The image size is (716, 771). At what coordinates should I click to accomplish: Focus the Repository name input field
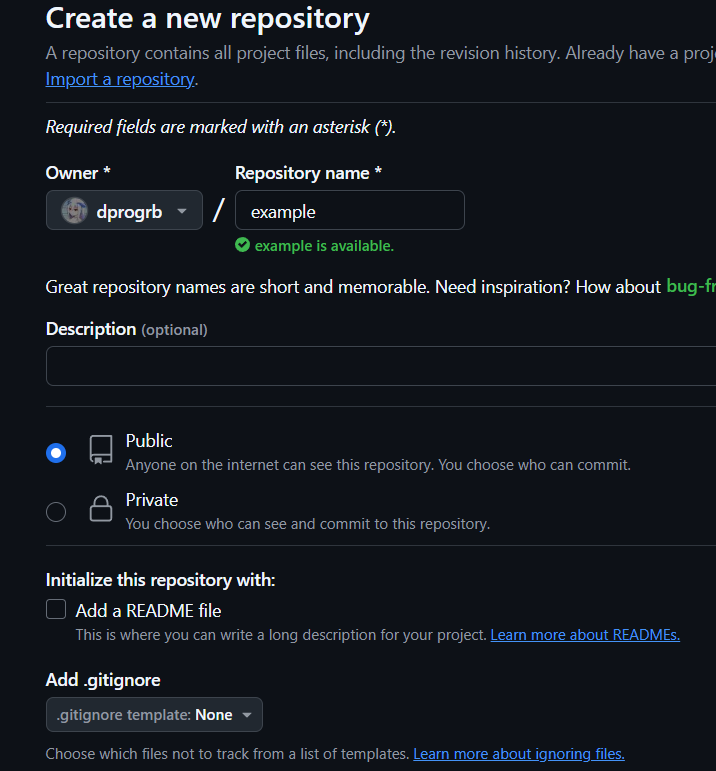350,210
